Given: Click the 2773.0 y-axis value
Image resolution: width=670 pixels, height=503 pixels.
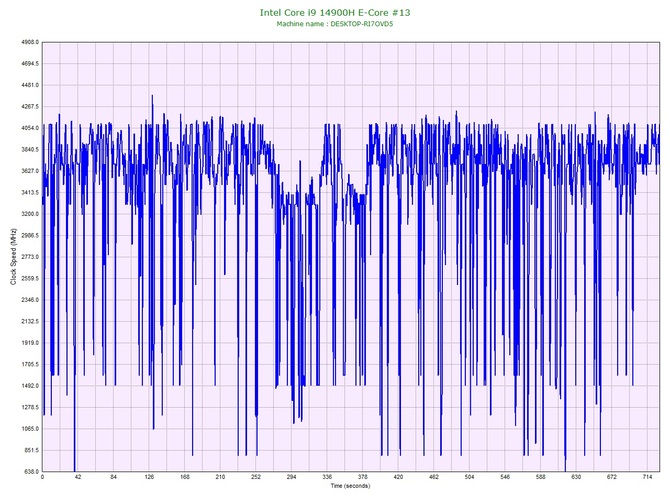Looking at the screenshot, I should 30,257.
